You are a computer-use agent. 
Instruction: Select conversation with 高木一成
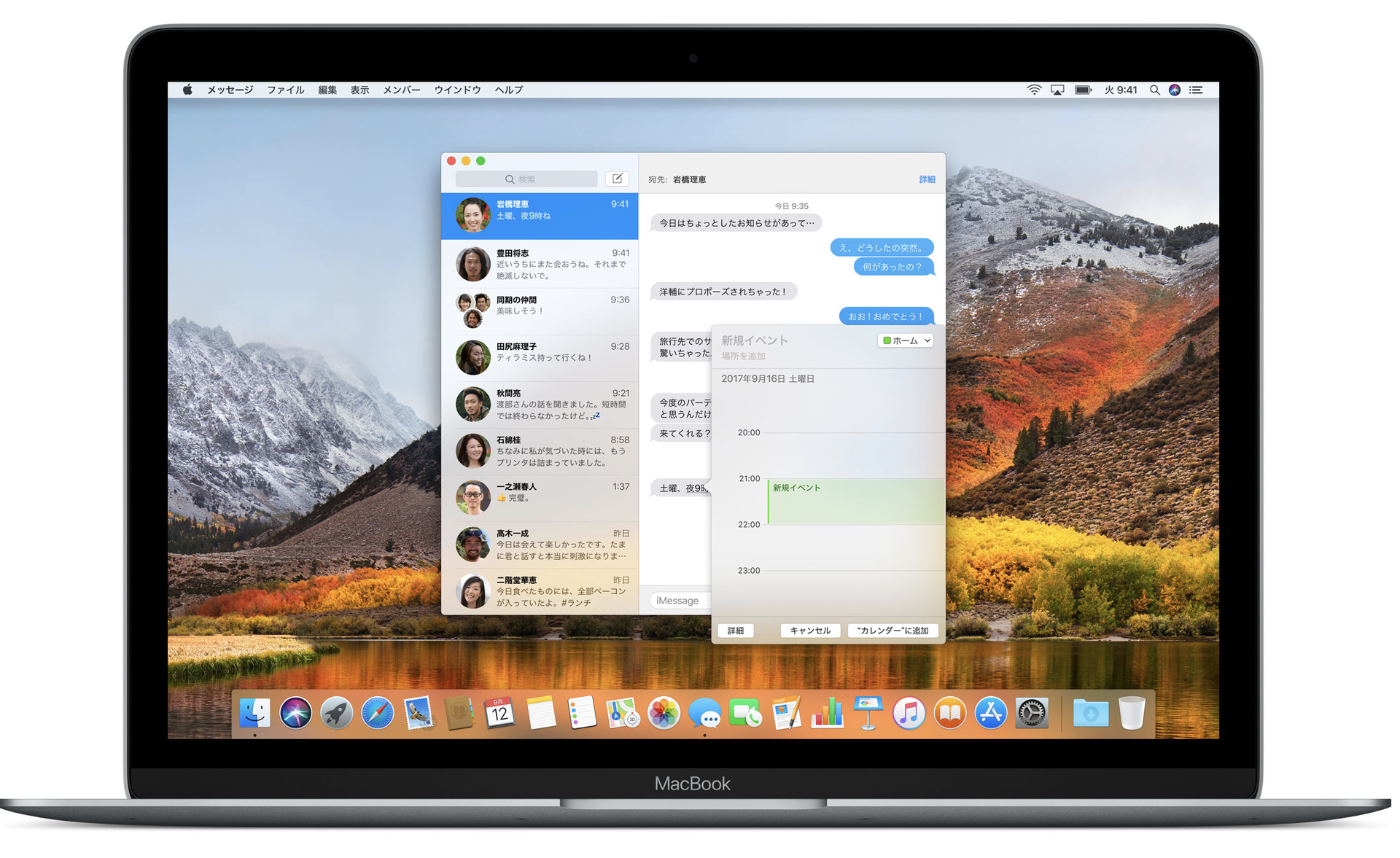click(540, 544)
